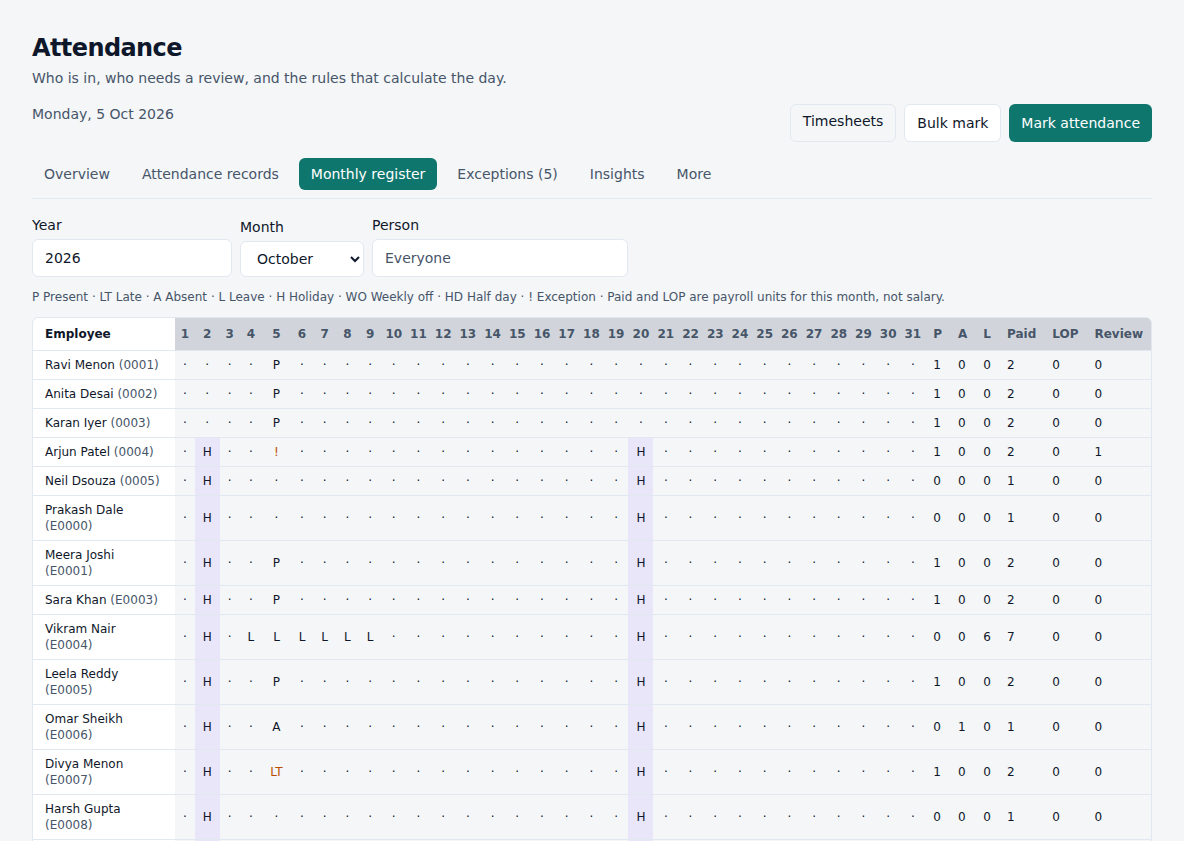Click the Person filter field

click(500, 258)
